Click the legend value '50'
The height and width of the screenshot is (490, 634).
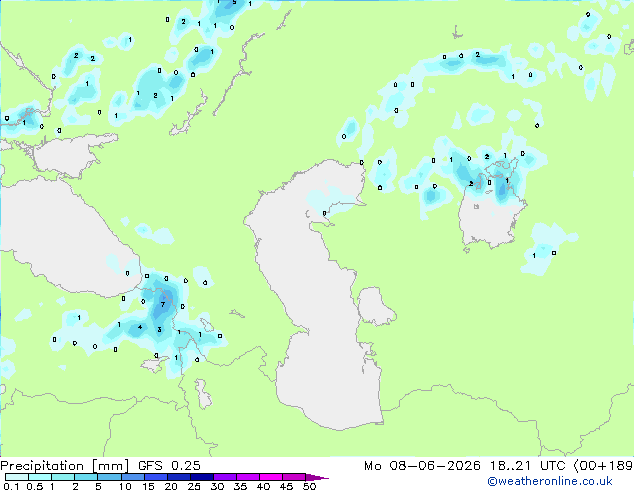[x=309, y=486]
